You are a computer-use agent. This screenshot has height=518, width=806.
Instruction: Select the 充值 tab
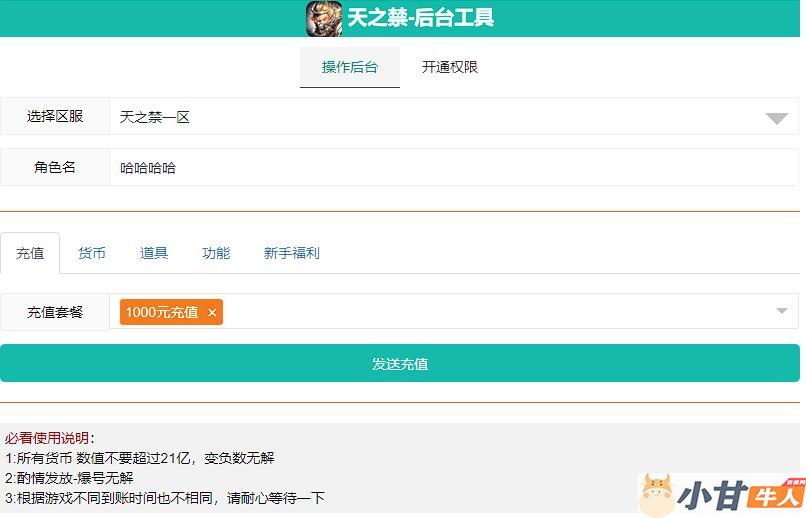[x=30, y=253]
